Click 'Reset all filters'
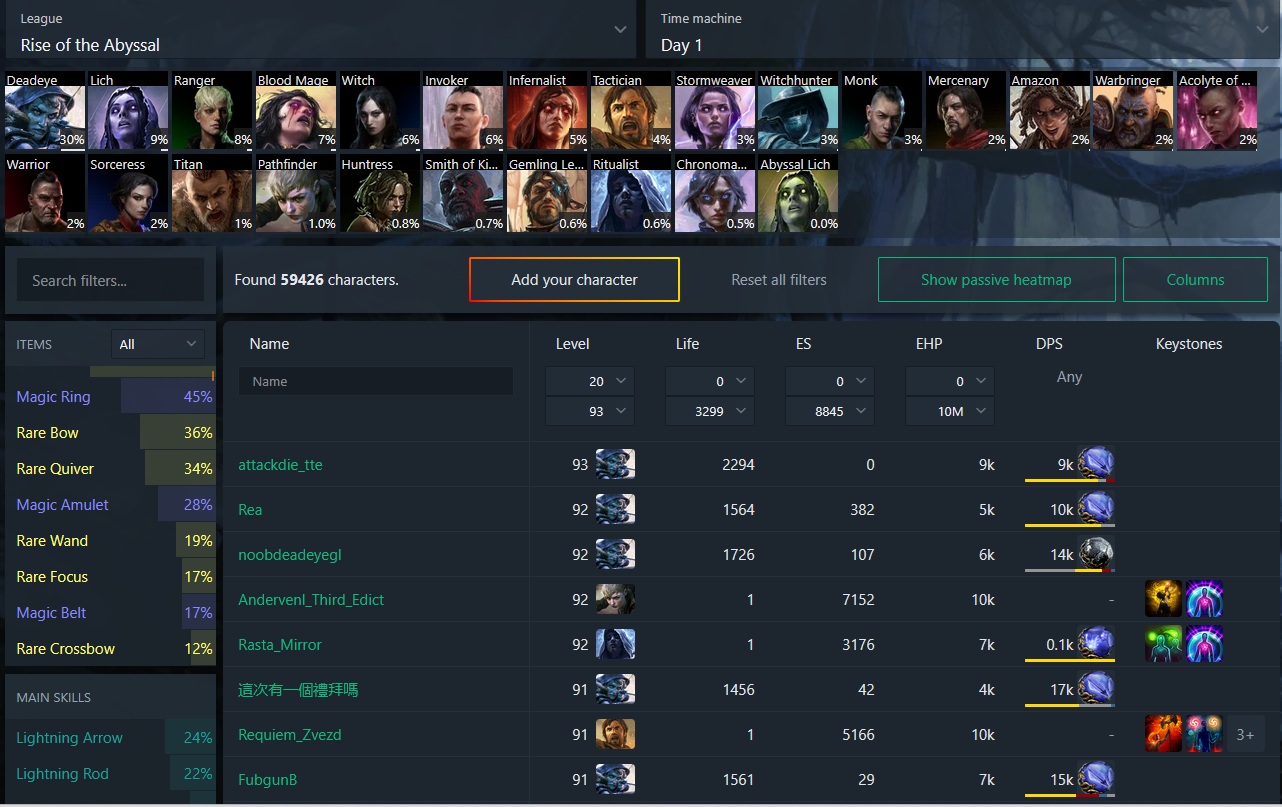This screenshot has width=1282, height=807. (779, 280)
